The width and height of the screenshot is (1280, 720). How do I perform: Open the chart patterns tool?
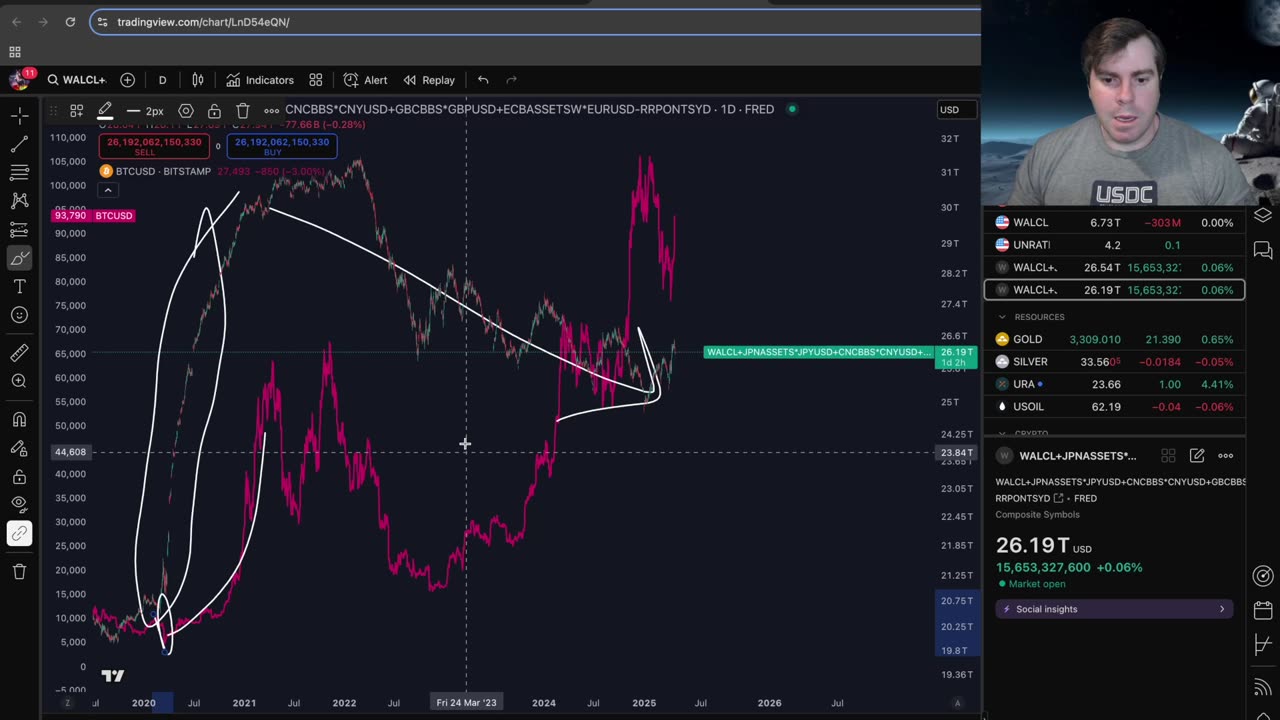(x=19, y=201)
